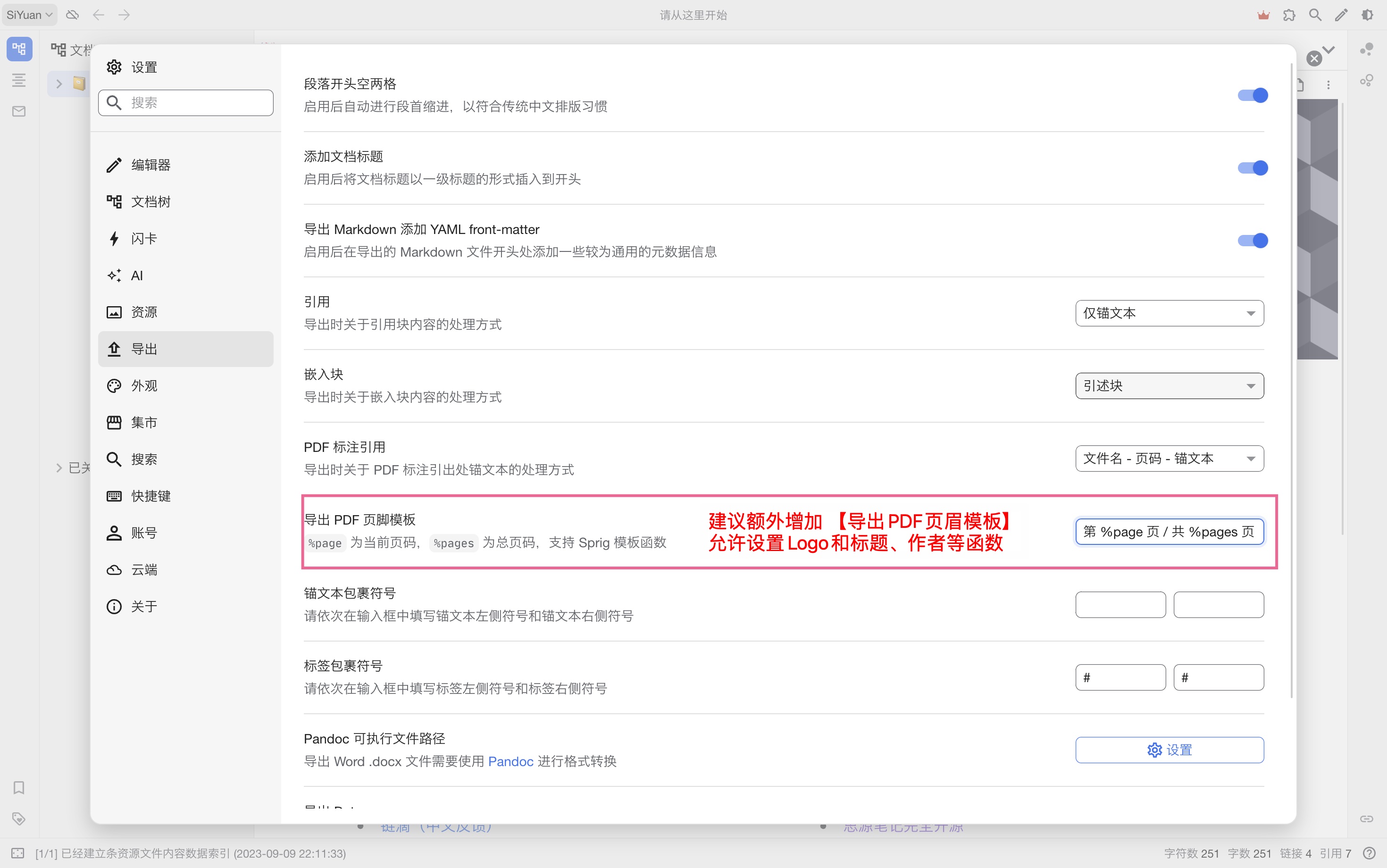Image resolution: width=1387 pixels, height=868 pixels.
Task: Switch to the 账号 settings tab
Action: 144,532
